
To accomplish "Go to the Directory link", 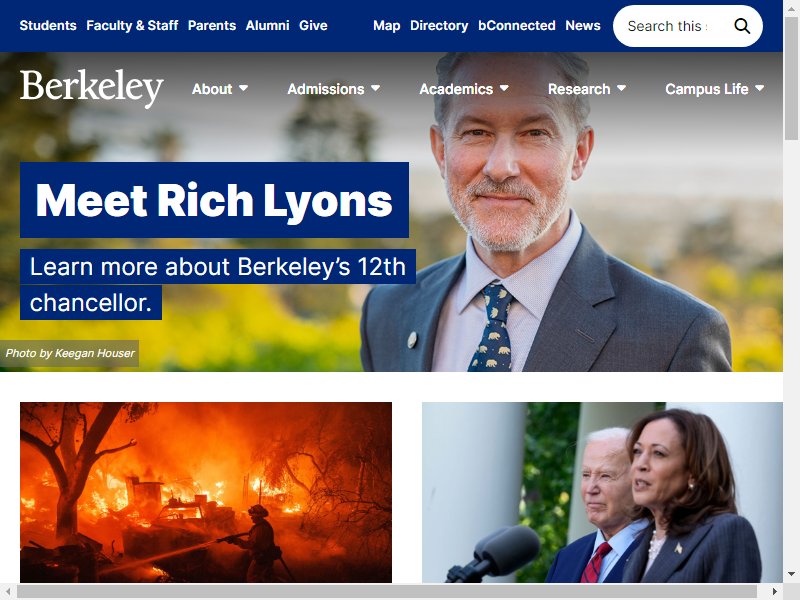I will [x=439, y=26].
